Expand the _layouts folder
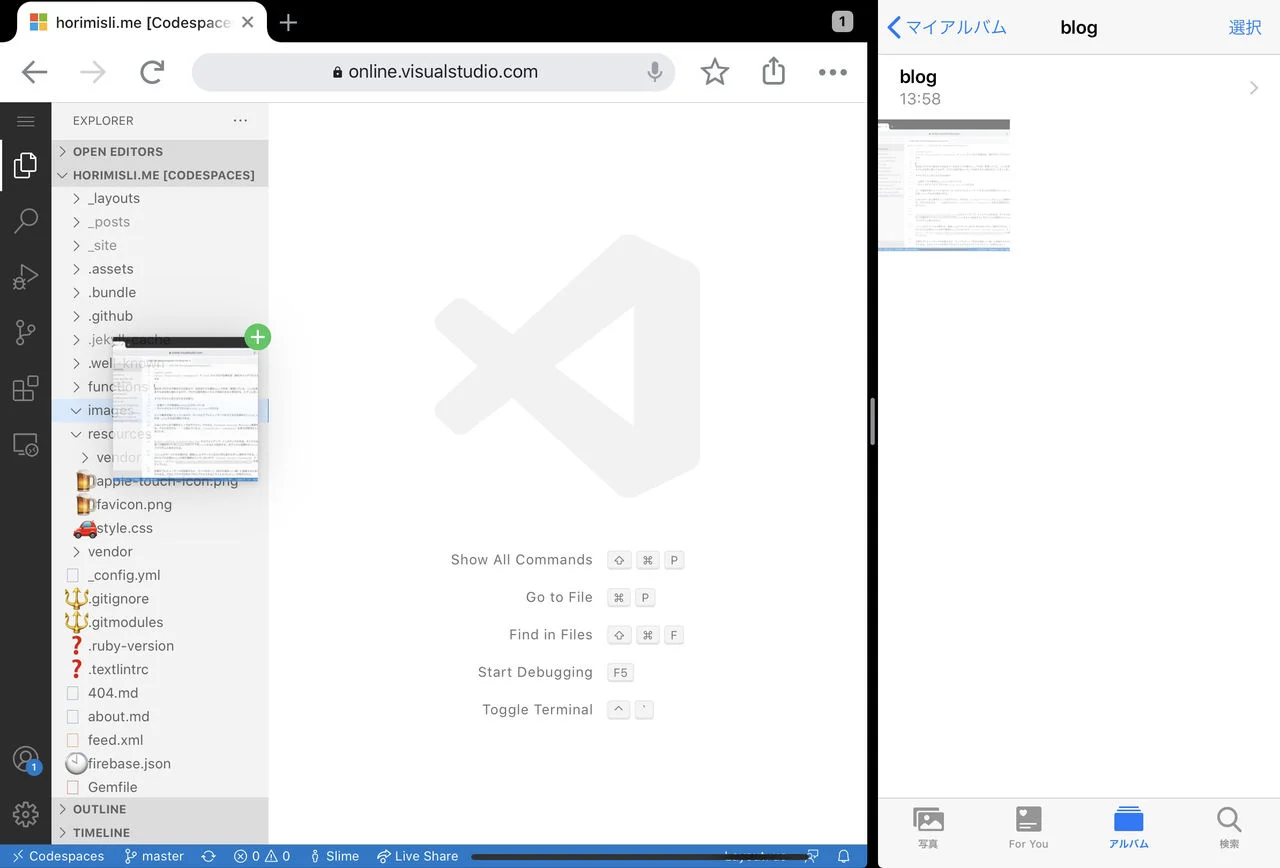This screenshot has height=868, width=1280. 160,198
